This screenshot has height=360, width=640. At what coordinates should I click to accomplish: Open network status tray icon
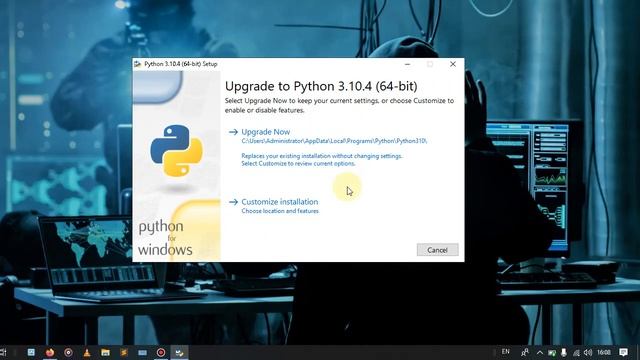click(x=576, y=353)
